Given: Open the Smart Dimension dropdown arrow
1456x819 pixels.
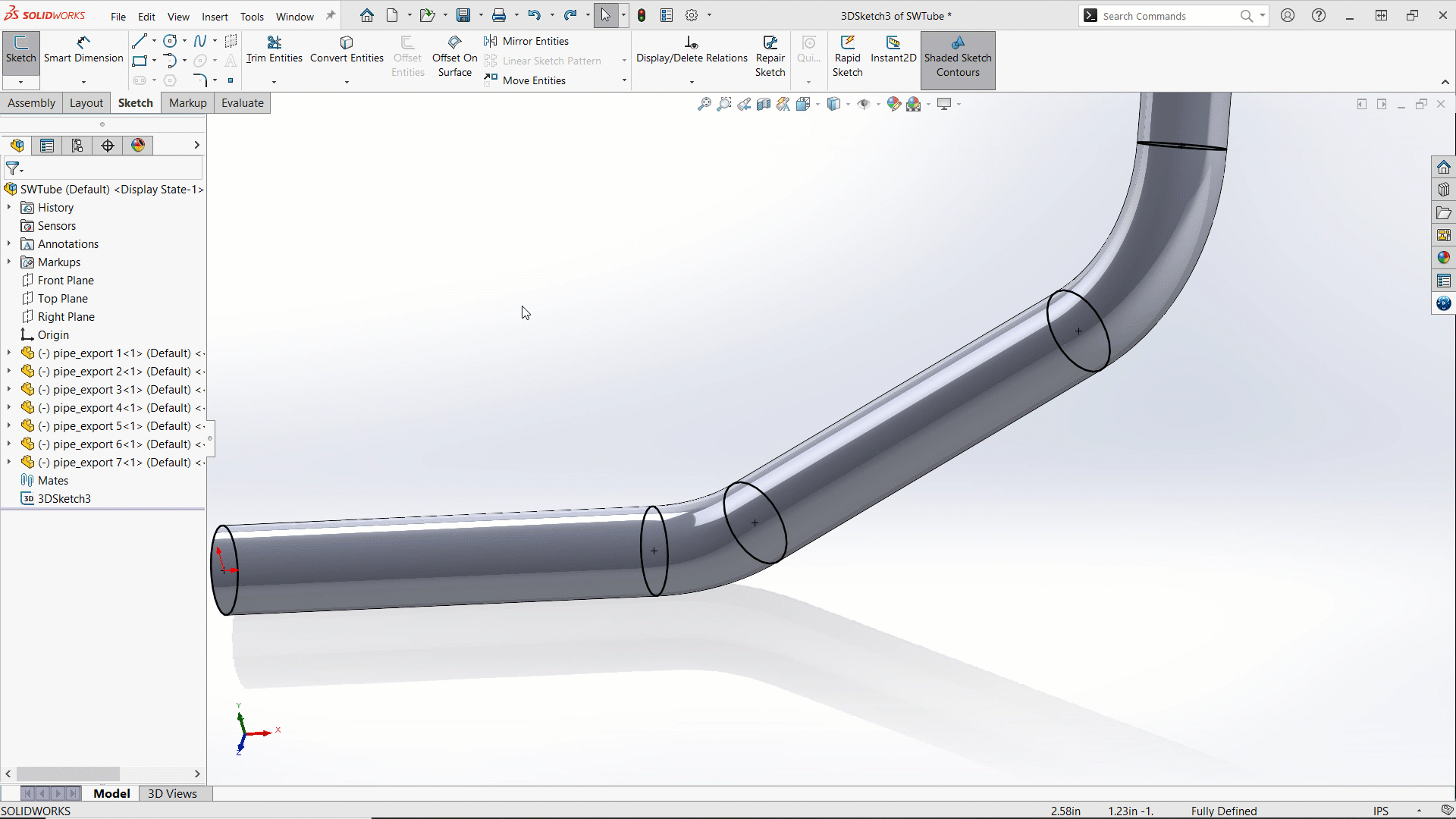Looking at the screenshot, I should 83,81.
